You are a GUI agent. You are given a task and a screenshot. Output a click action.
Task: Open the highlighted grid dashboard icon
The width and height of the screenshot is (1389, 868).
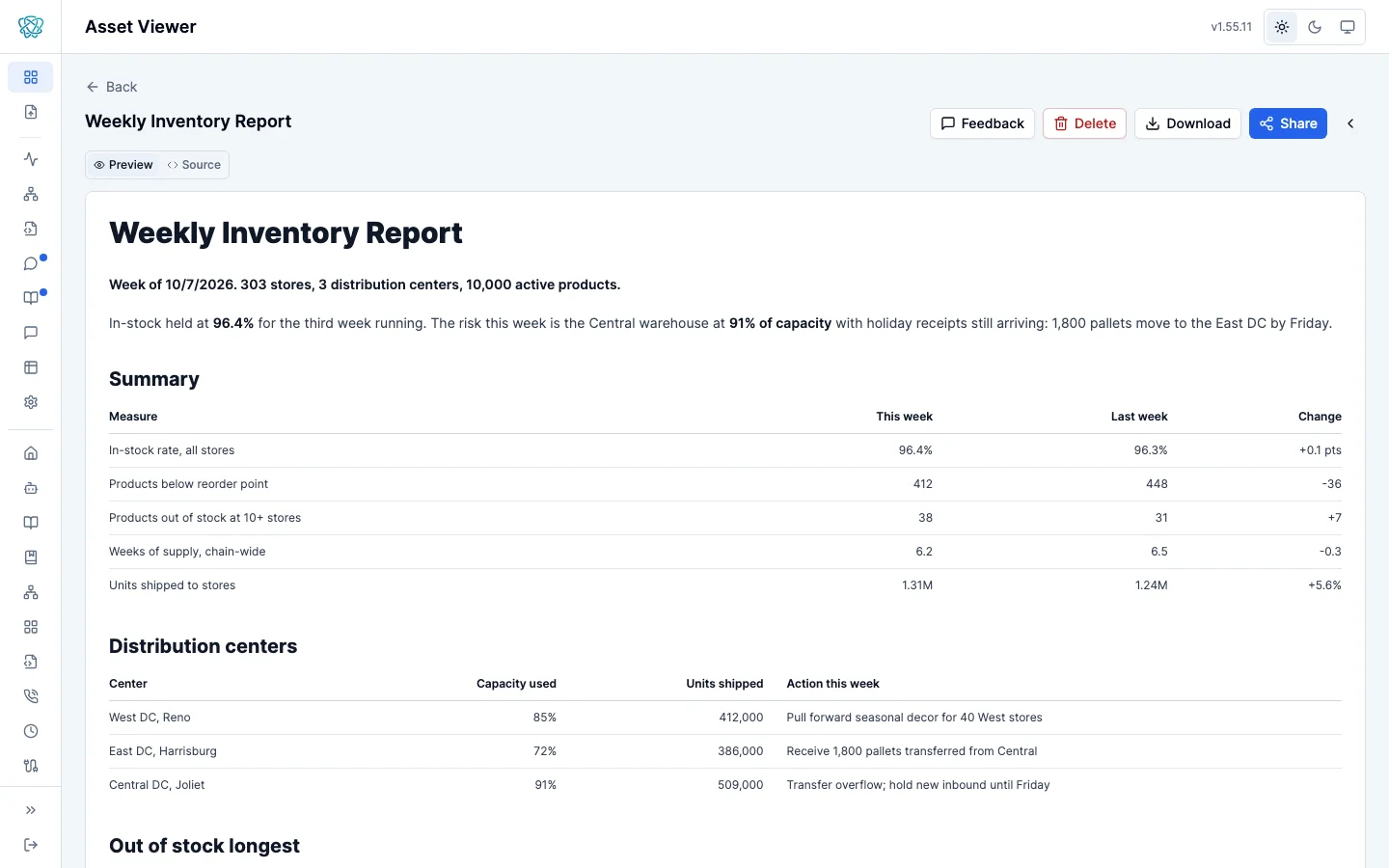[31, 77]
